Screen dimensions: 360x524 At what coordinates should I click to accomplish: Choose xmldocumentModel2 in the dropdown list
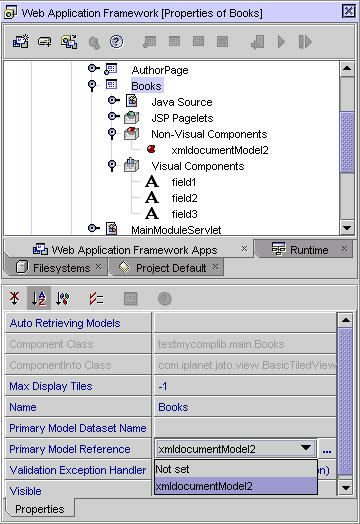236,486
